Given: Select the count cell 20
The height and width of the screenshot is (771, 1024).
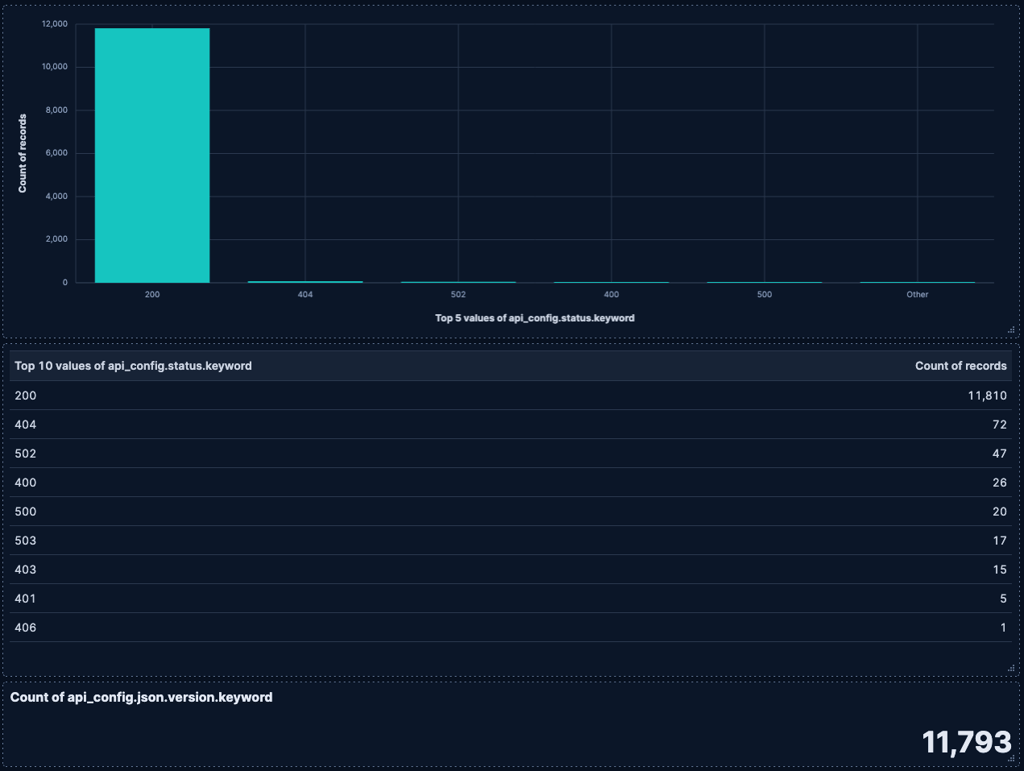Looking at the screenshot, I should click(999, 511).
